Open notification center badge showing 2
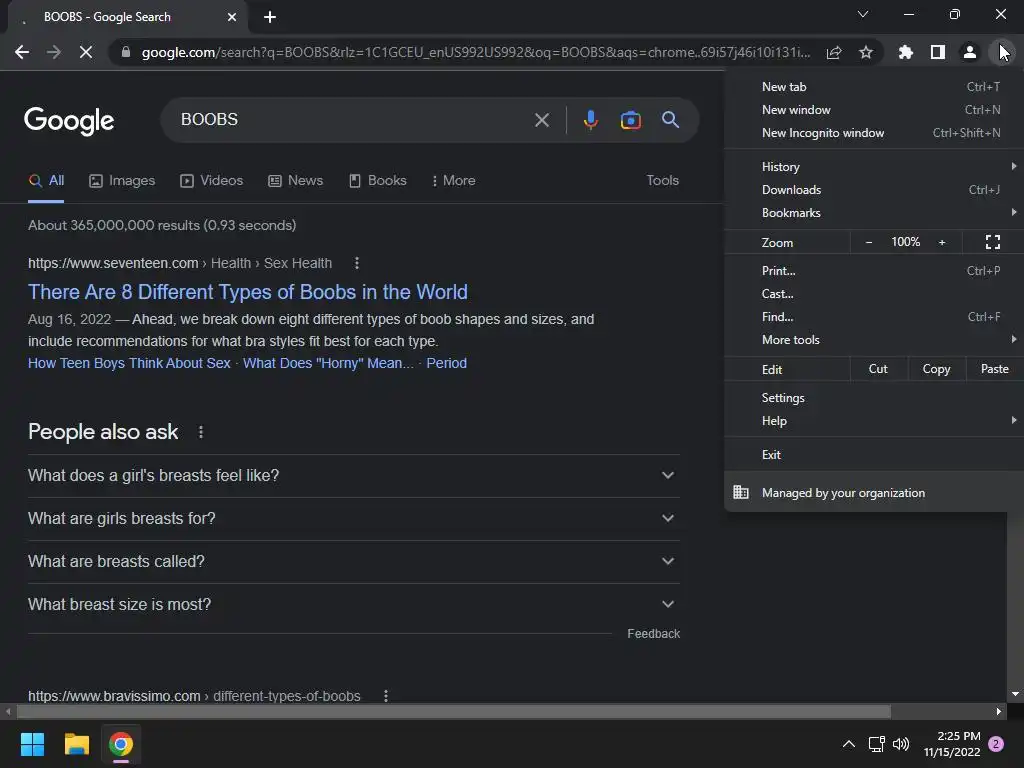 coord(996,744)
